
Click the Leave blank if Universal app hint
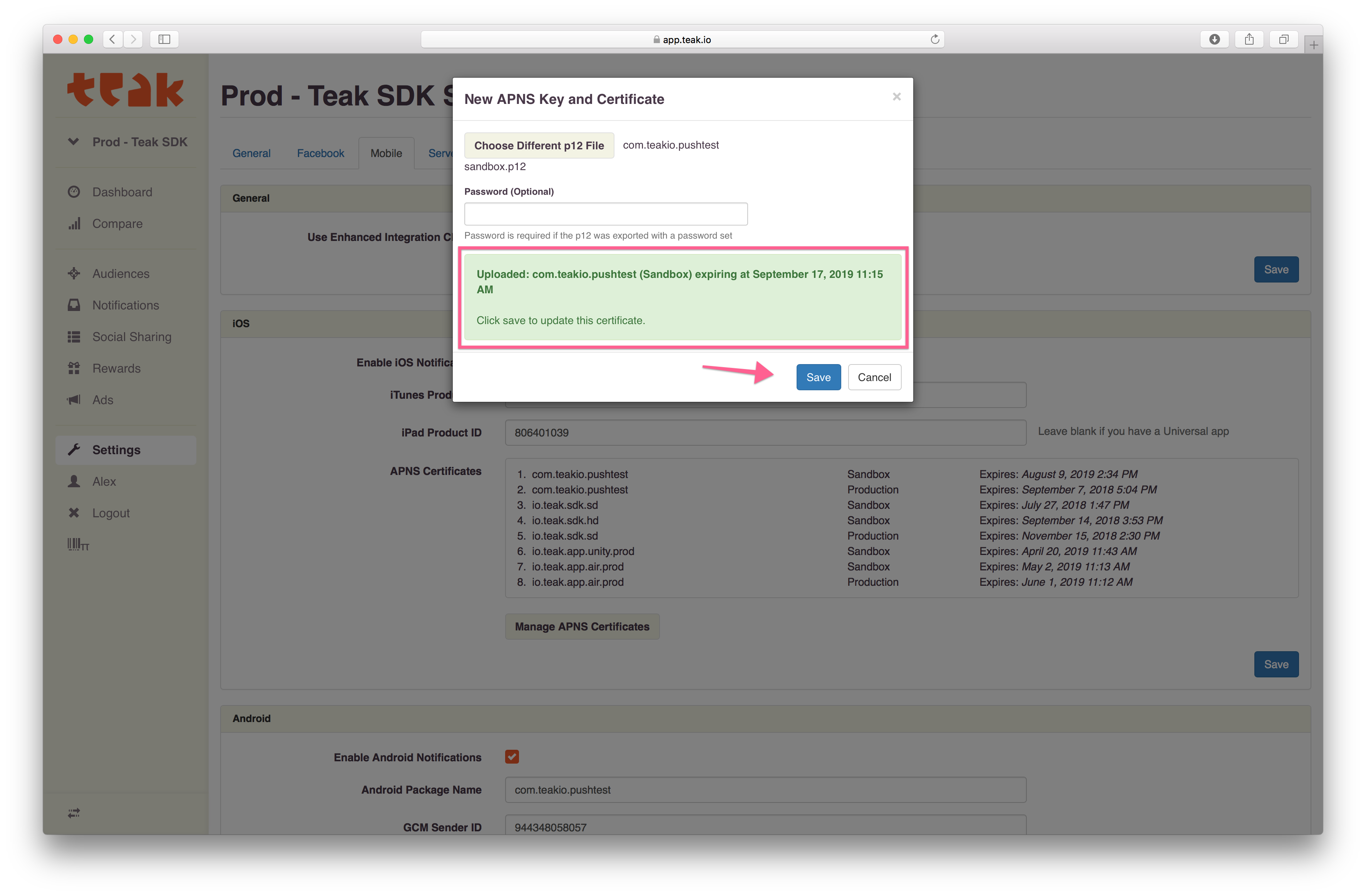tap(1133, 431)
